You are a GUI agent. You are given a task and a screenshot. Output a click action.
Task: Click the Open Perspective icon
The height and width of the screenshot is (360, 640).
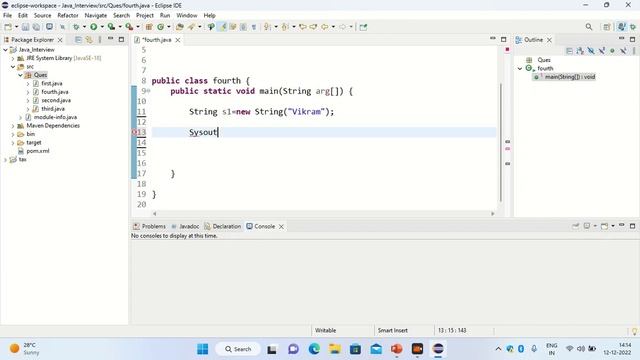point(607,27)
